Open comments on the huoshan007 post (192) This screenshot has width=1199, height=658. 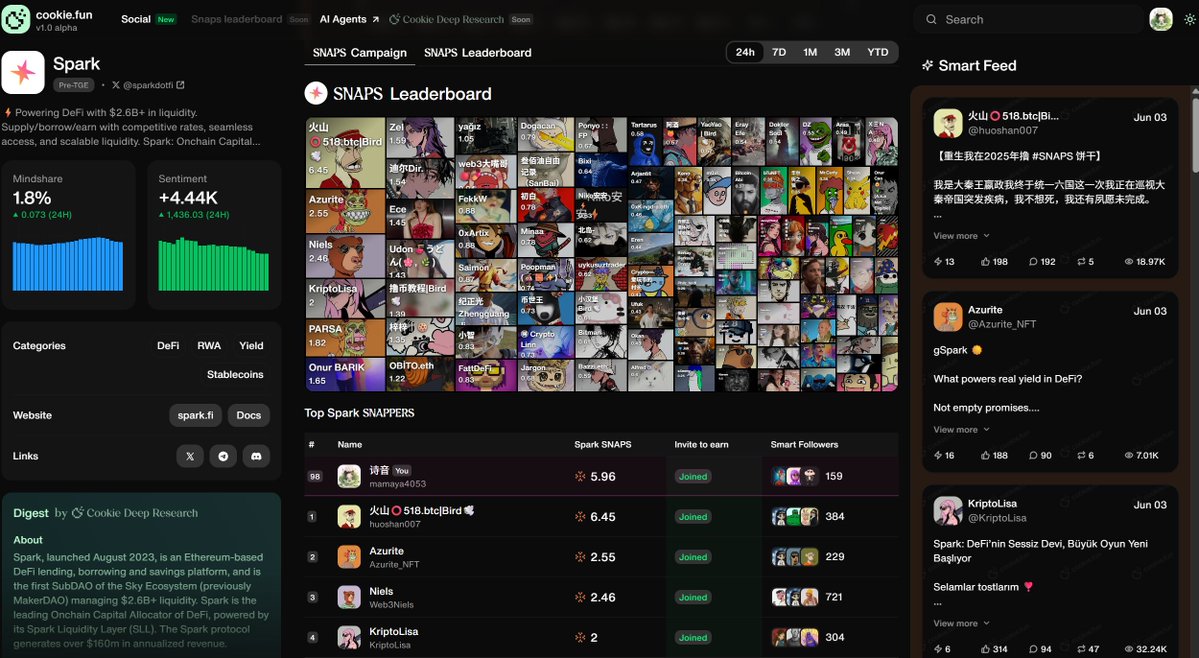pyautogui.click(x=1033, y=261)
